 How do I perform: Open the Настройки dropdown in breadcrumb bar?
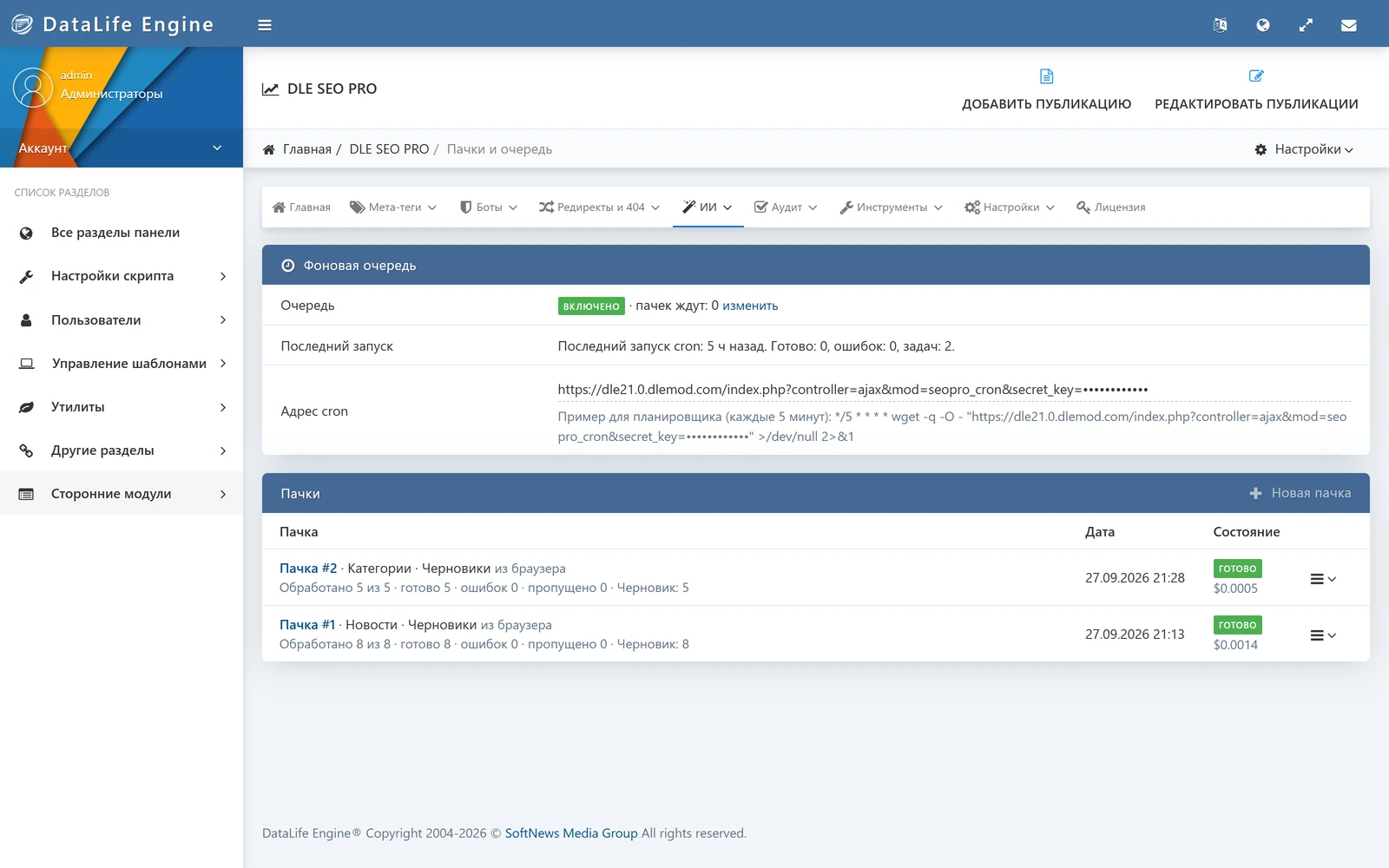(x=1304, y=149)
